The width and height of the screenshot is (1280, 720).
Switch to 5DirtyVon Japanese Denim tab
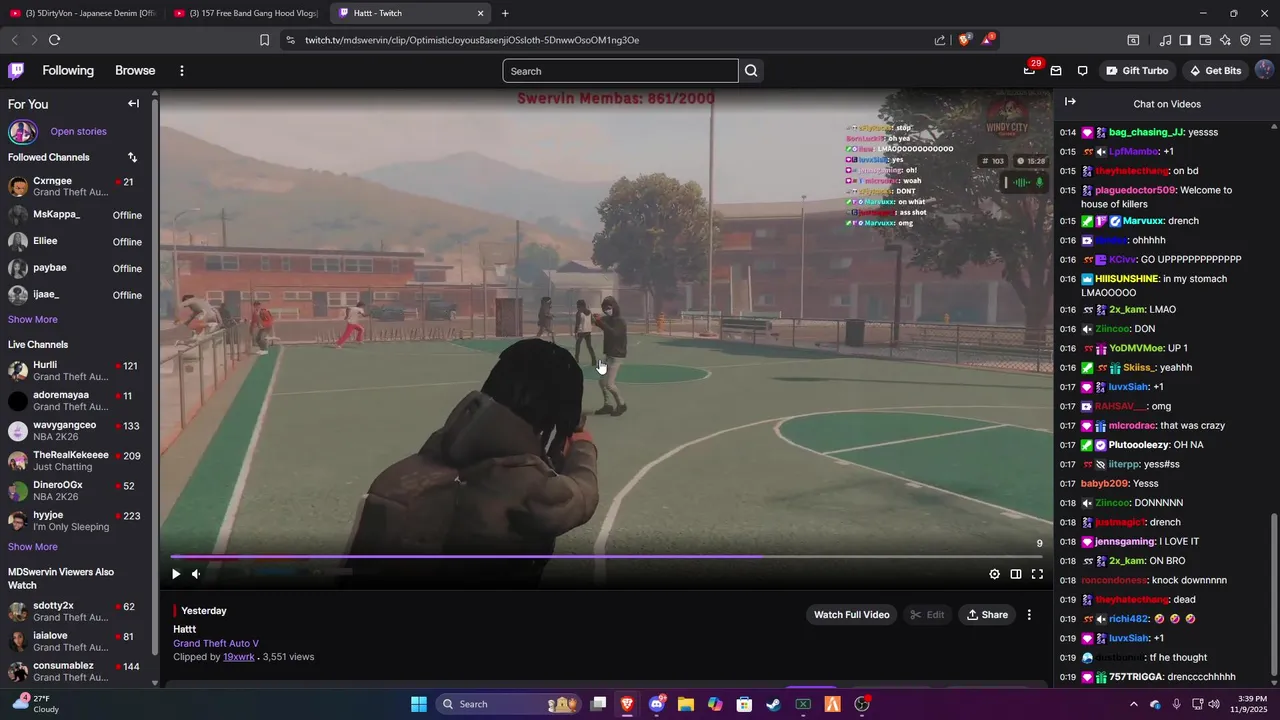tap(83, 13)
